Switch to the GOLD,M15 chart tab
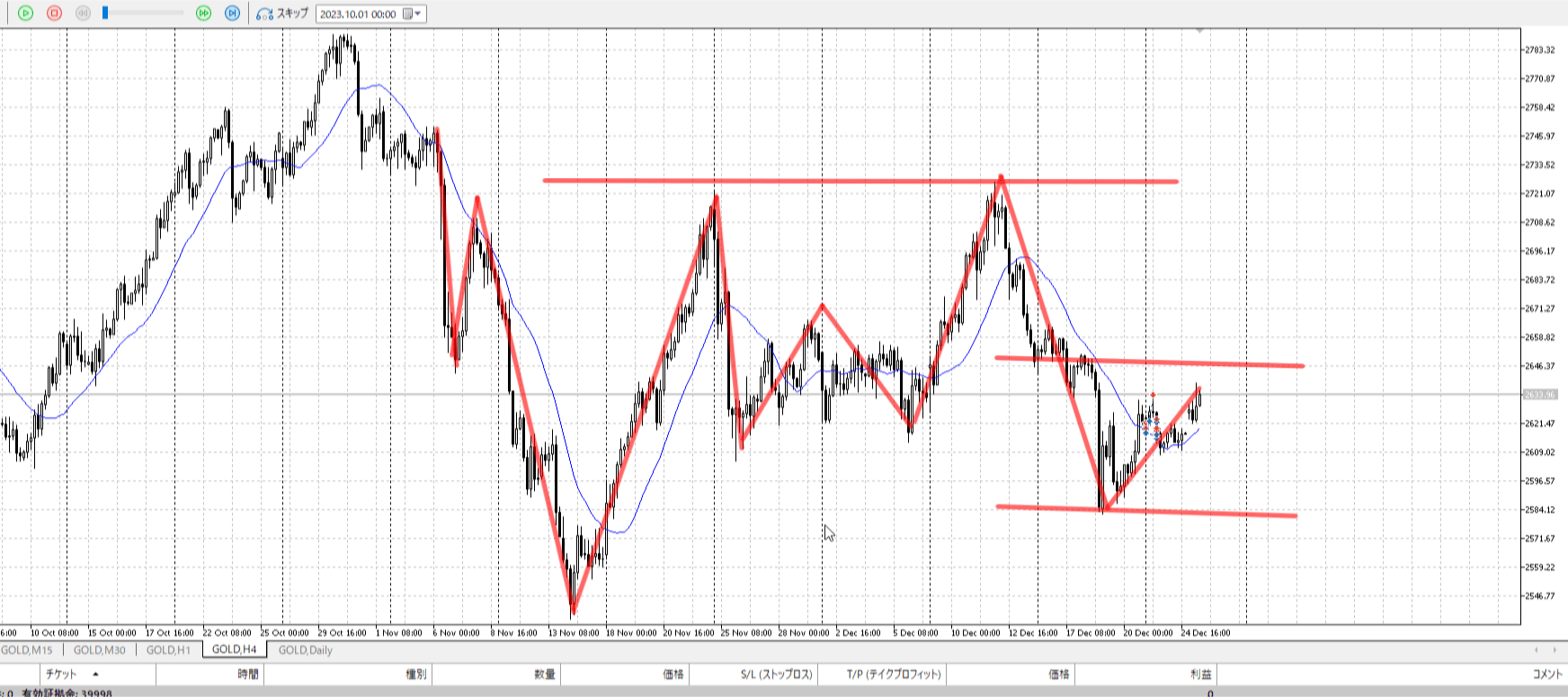 click(27, 649)
